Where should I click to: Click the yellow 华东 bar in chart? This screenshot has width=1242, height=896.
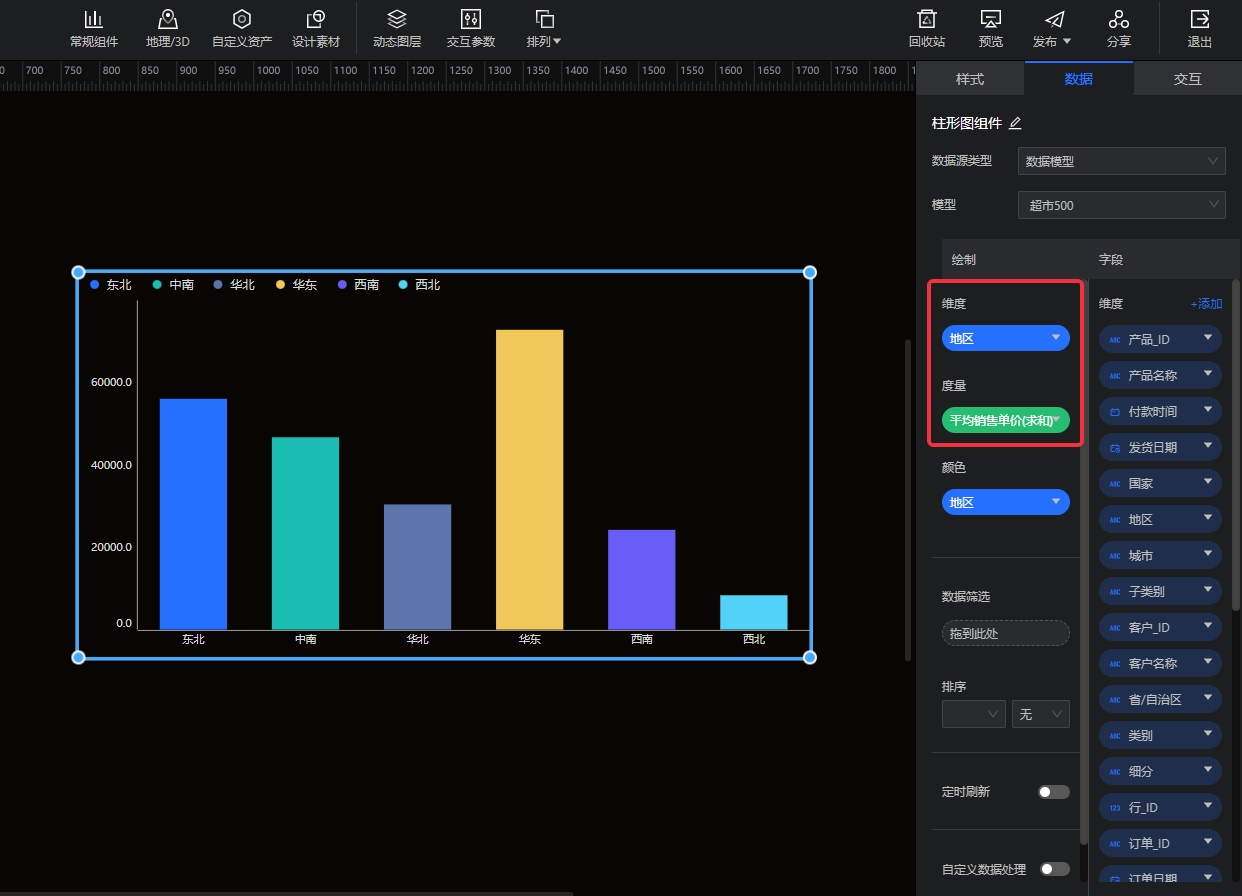[x=529, y=478]
